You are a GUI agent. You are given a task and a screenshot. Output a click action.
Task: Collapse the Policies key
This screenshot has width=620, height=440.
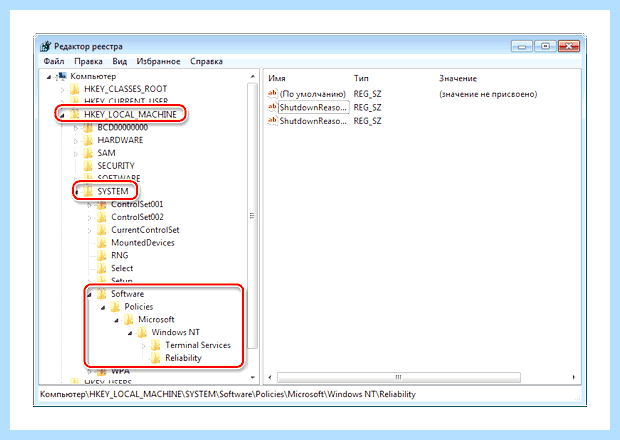pyautogui.click(x=103, y=307)
